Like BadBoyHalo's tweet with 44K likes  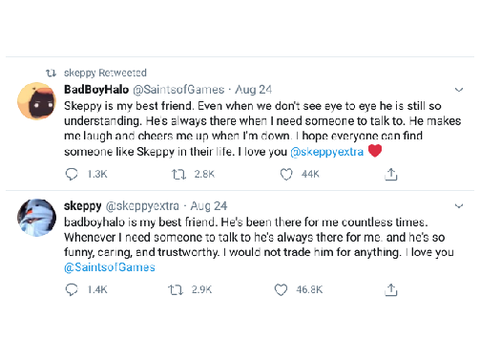click(x=286, y=174)
